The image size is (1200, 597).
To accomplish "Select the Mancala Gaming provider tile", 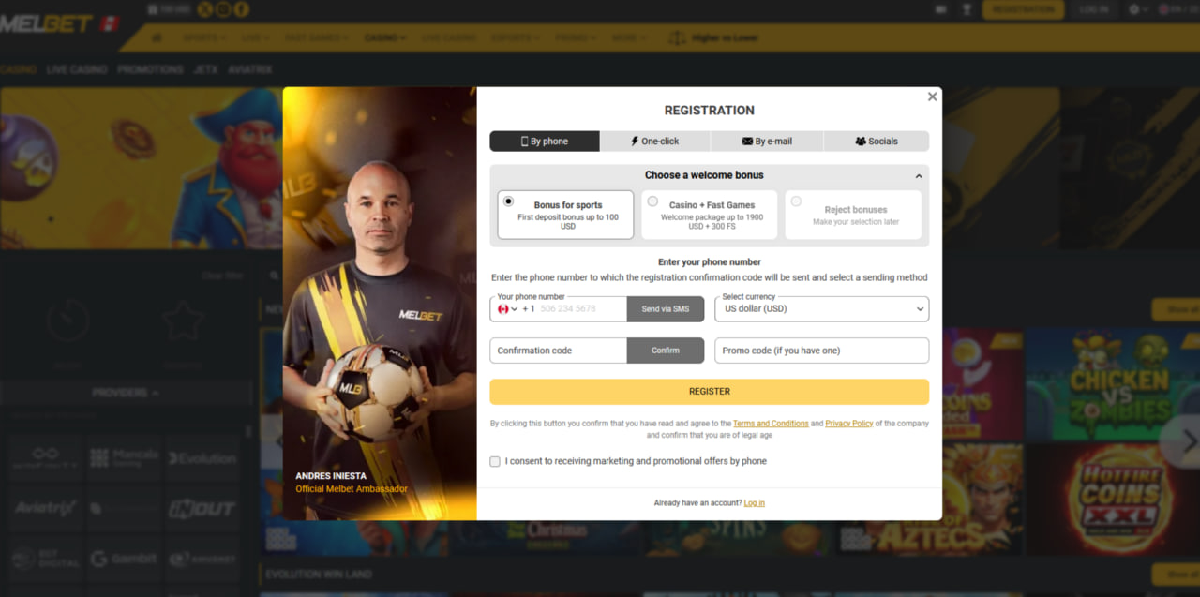I will 124,459.
